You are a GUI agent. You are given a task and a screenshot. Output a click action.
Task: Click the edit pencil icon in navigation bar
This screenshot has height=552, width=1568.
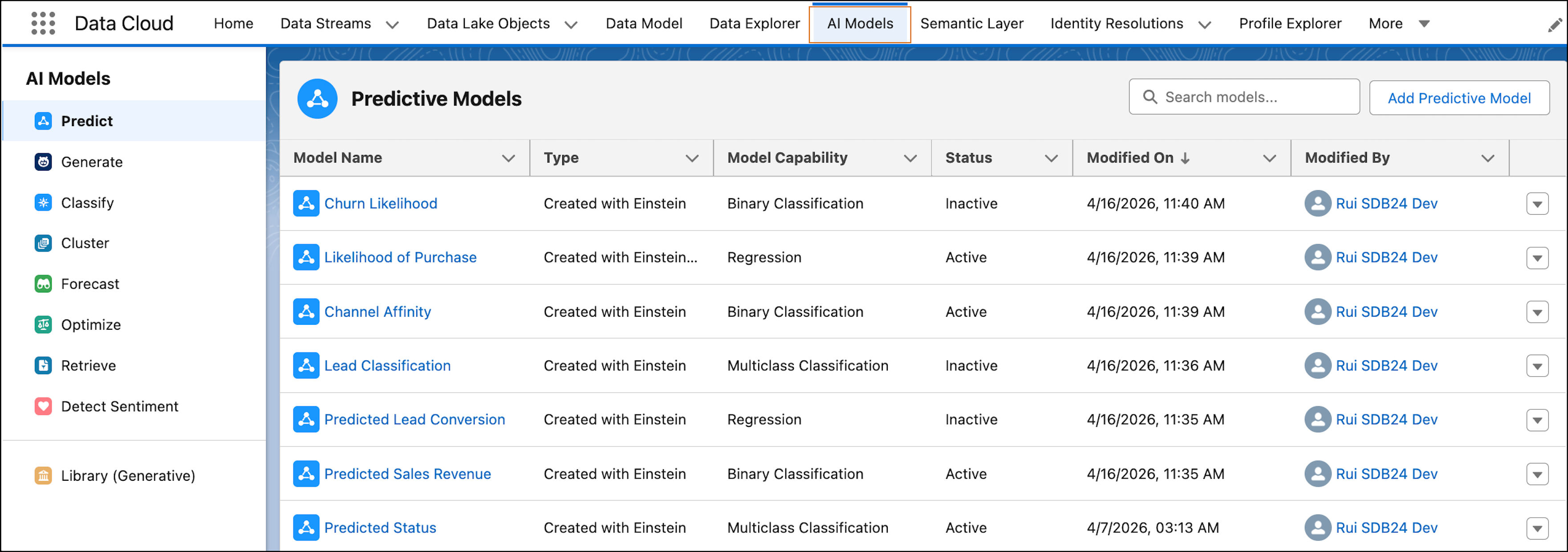coord(1555,25)
